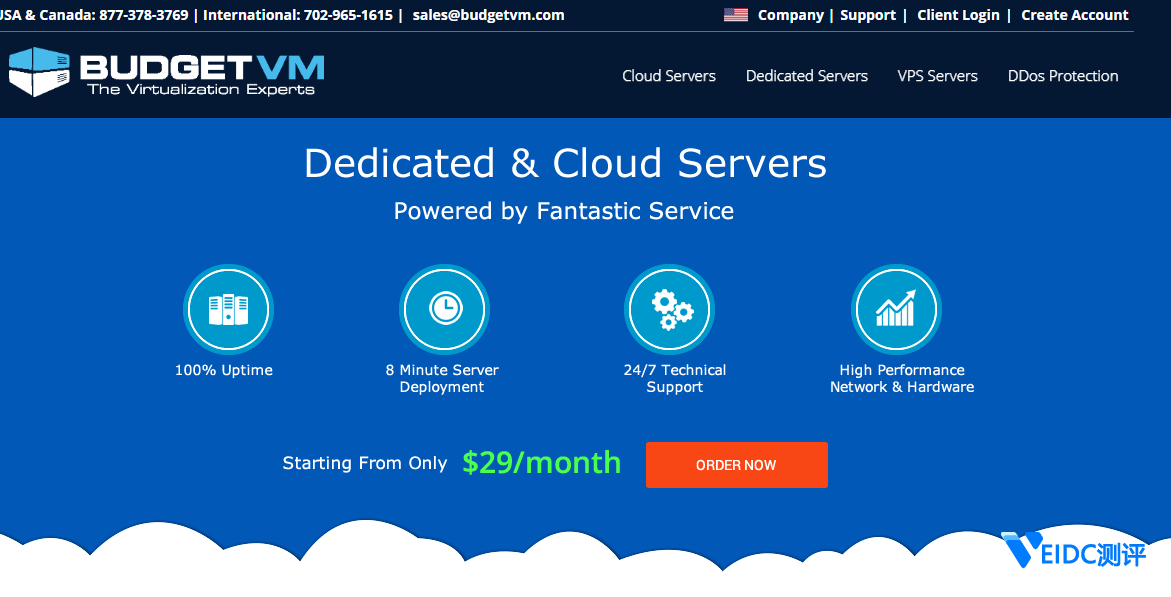Image resolution: width=1171 pixels, height=597 pixels.
Task: Click the 24/7 Technical Support gears icon
Action: [x=670, y=309]
